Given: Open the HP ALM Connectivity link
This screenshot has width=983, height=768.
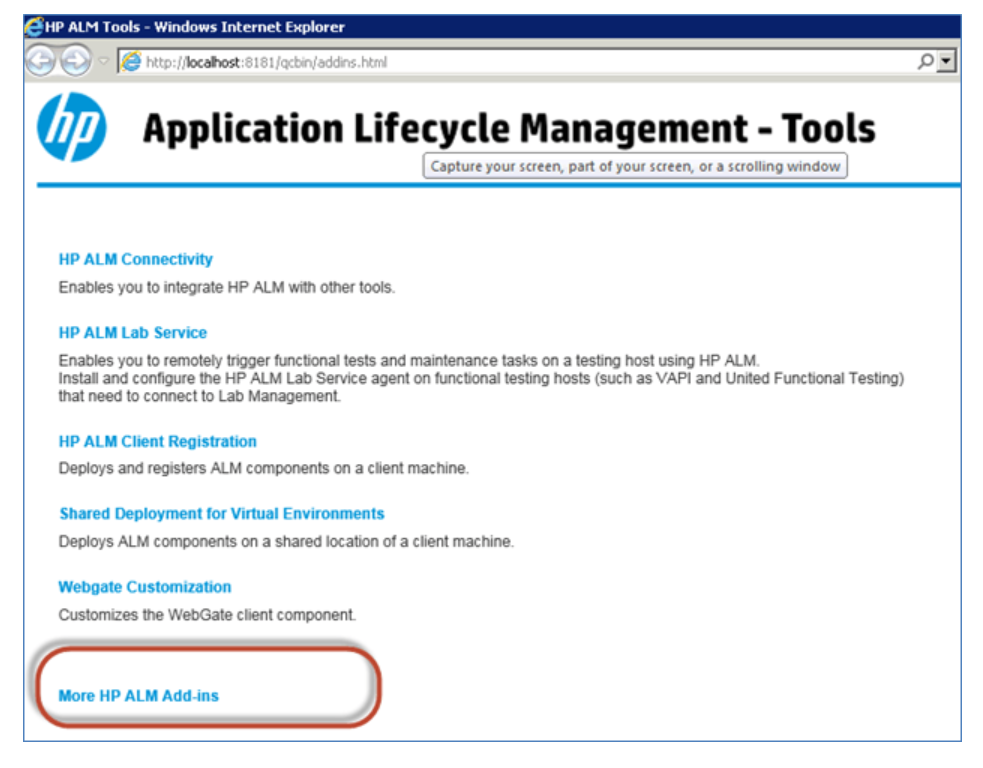Looking at the screenshot, I should click(135, 259).
